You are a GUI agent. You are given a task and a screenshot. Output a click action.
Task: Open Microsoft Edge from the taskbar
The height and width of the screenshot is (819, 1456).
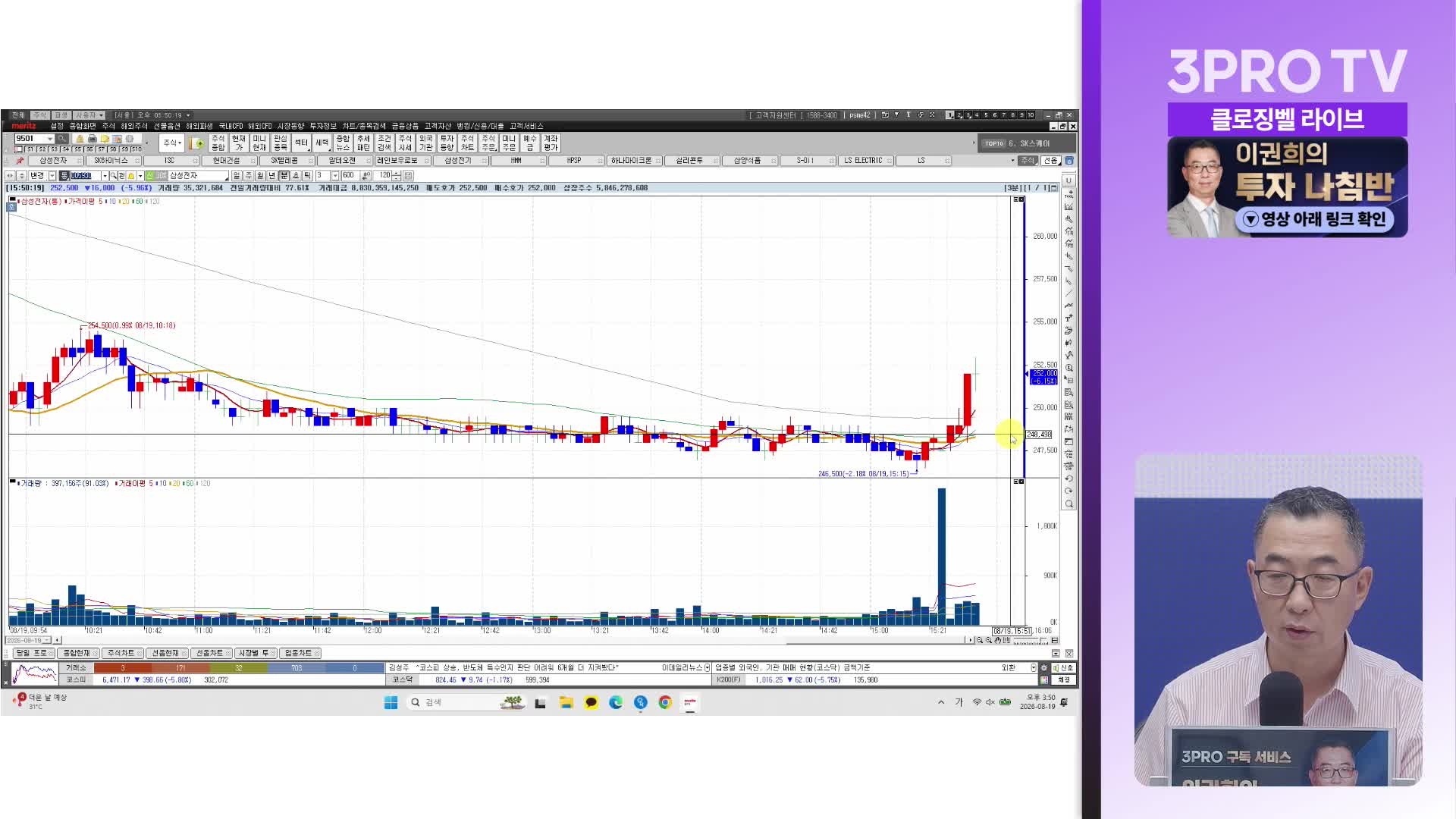(616, 702)
